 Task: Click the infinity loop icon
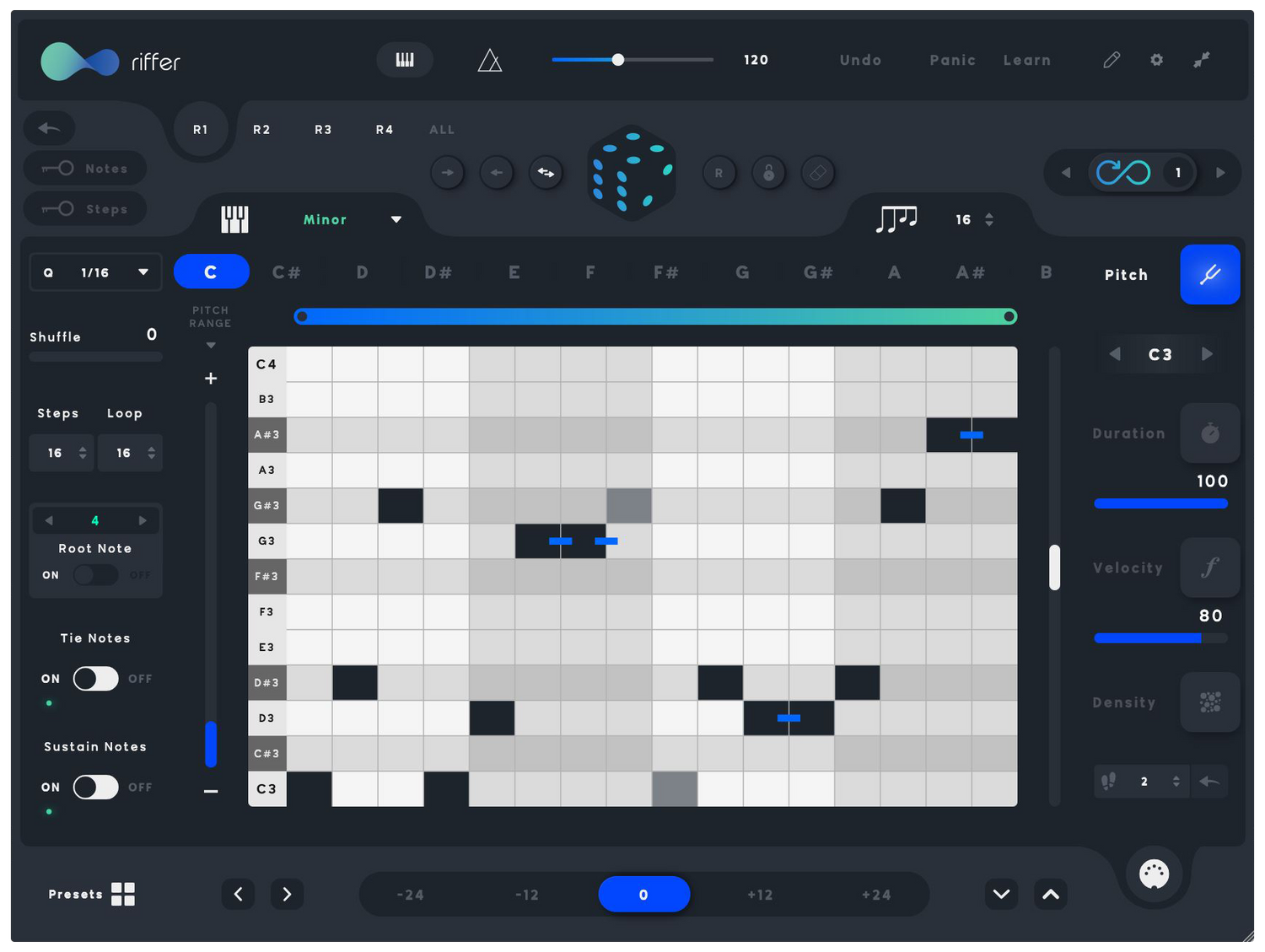(x=1122, y=173)
